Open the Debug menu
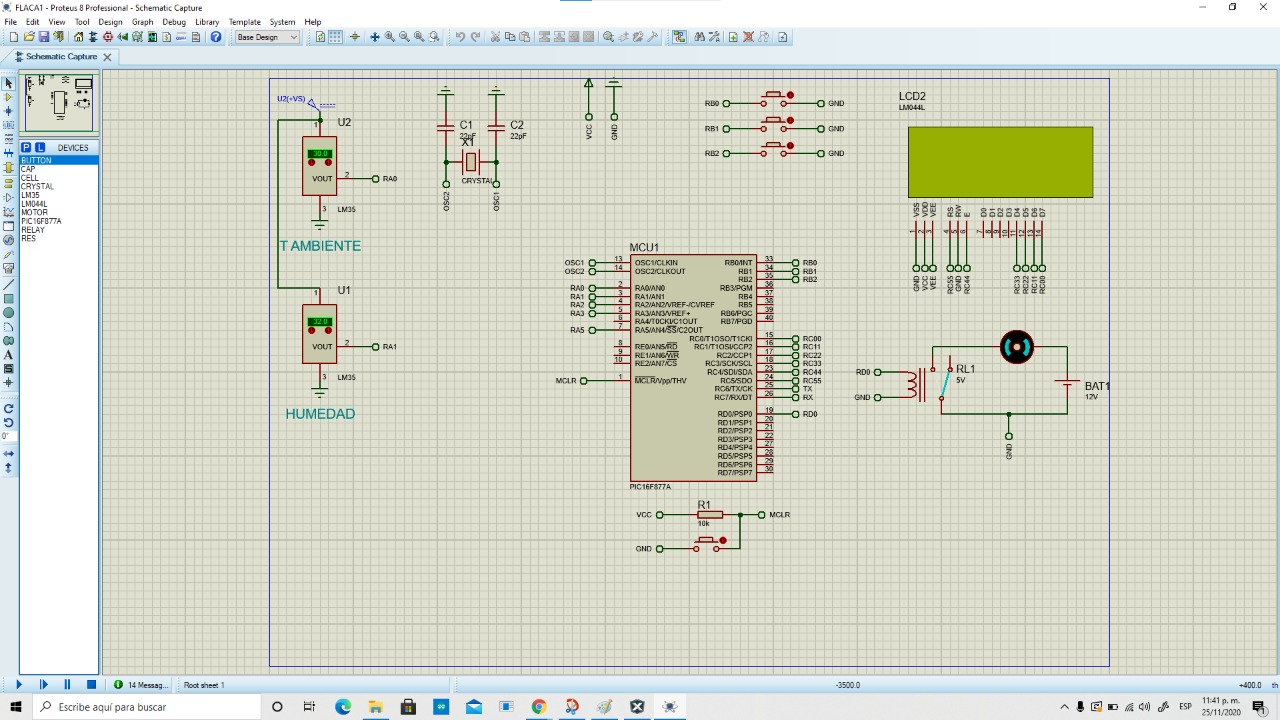1280x720 pixels. coord(174,22)
